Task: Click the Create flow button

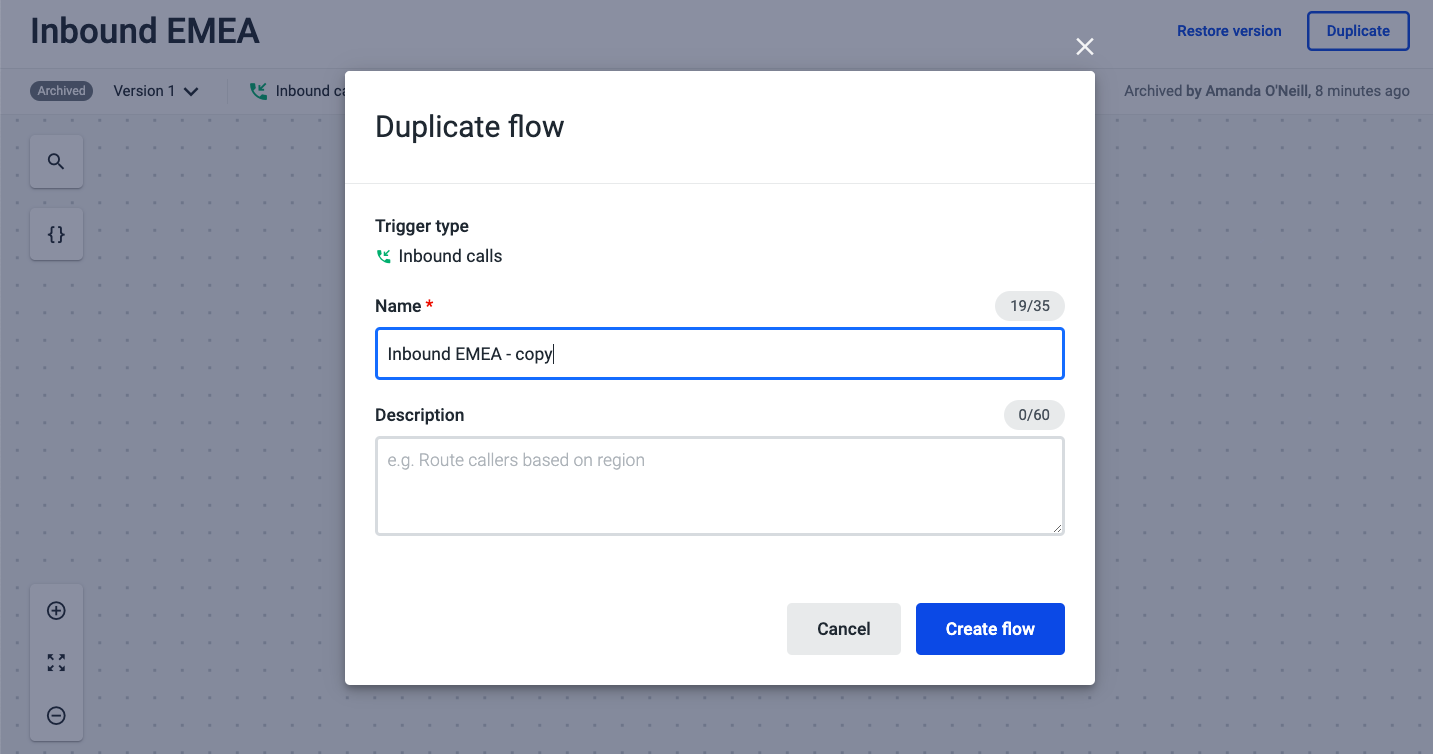Action: 990,629
